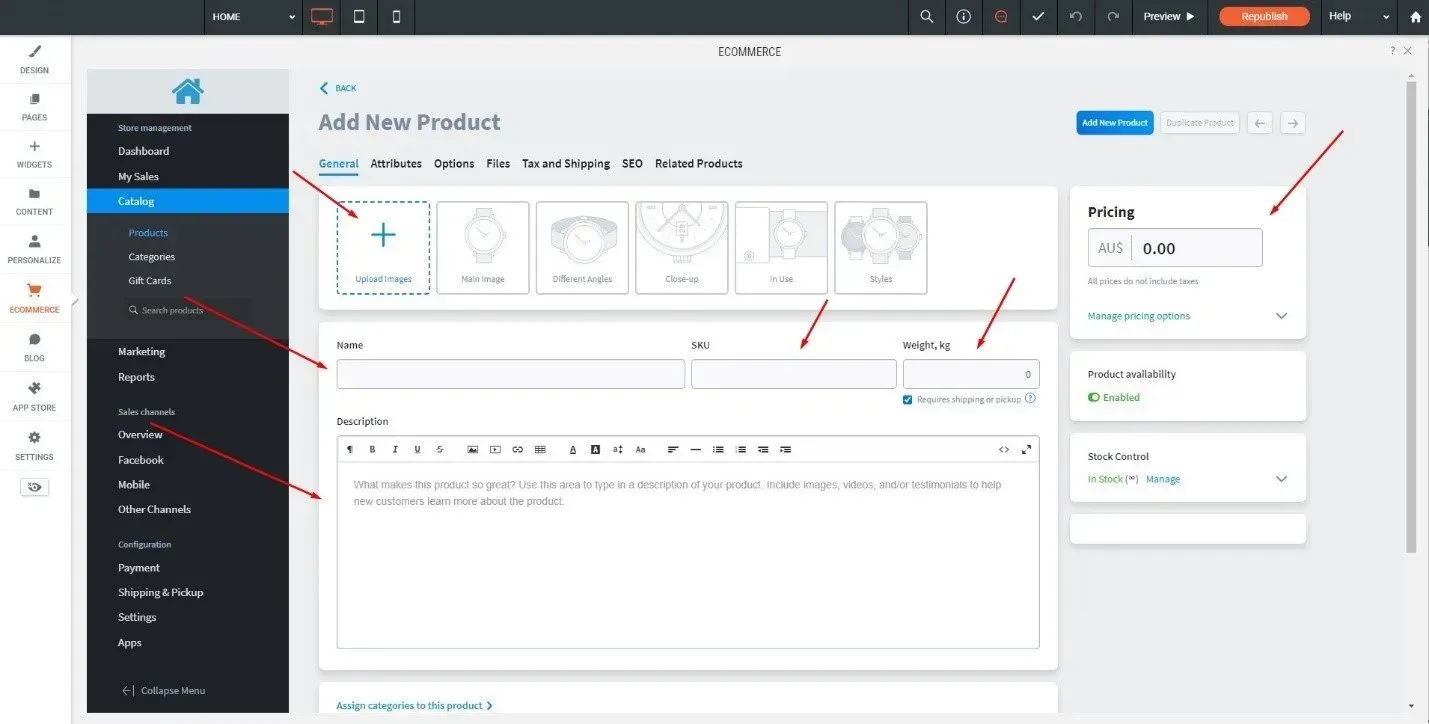Screen dimensions: 1429x724
Task: Click the SKU input field
Action: (794, 374)
